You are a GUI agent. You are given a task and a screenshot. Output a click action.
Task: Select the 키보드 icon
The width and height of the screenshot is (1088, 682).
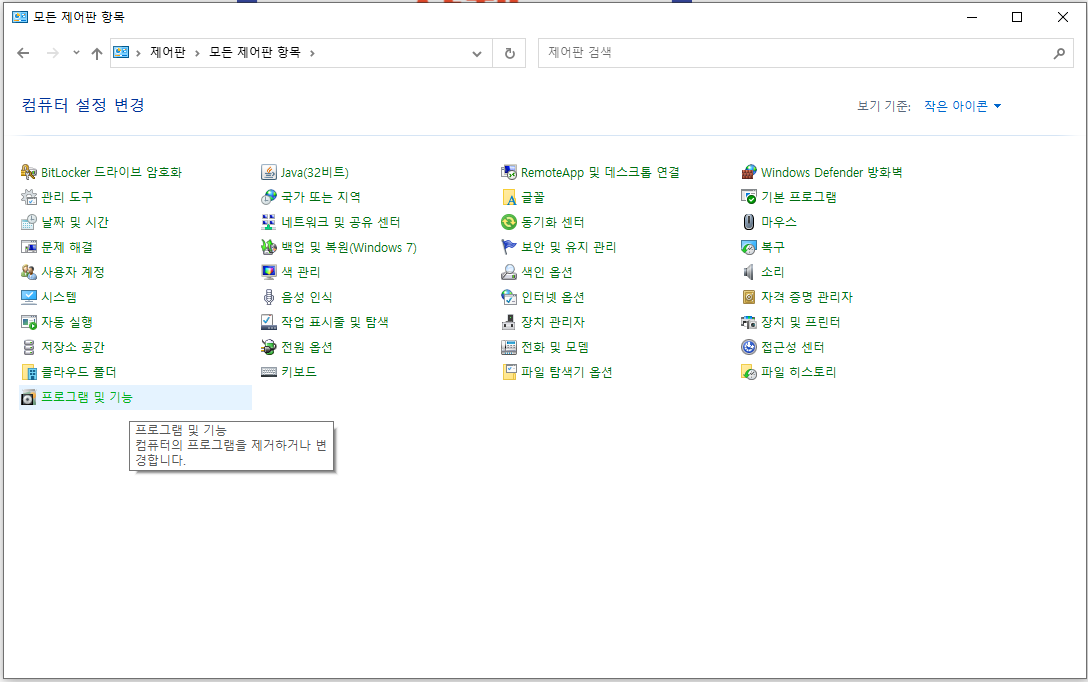[x=291, y=372]
